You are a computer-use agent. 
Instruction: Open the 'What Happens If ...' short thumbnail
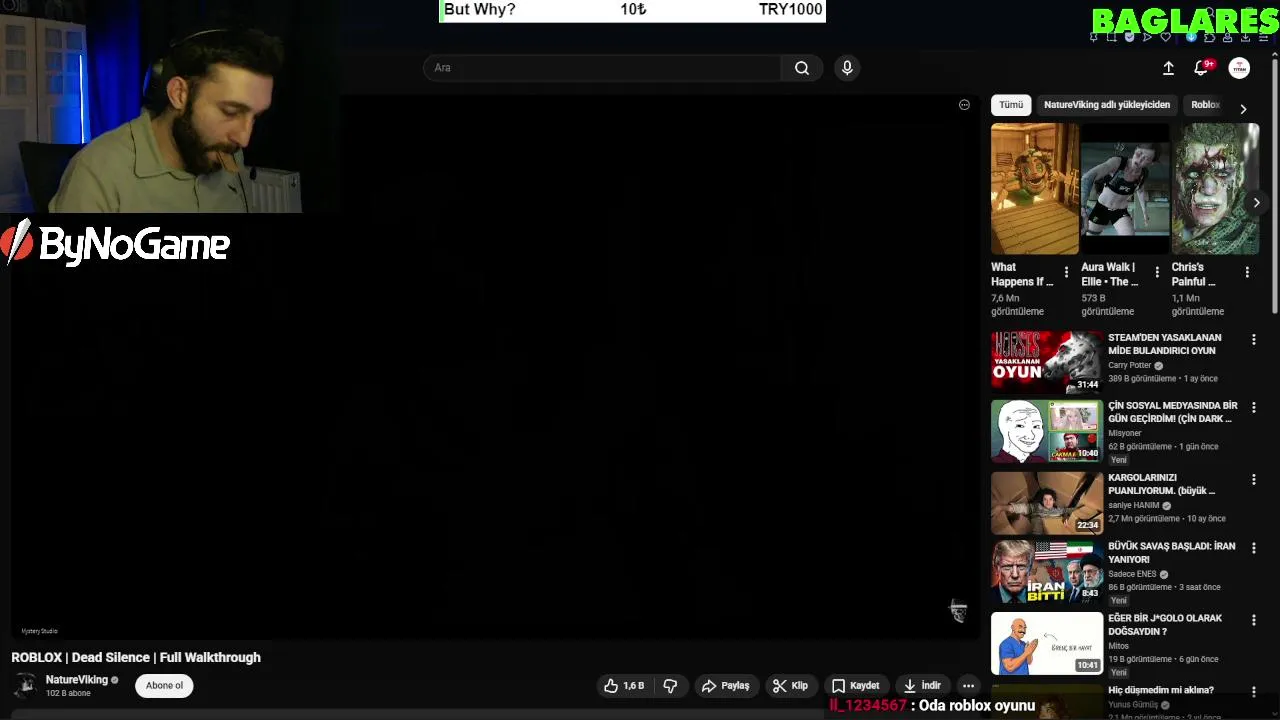coord(1034,189)
